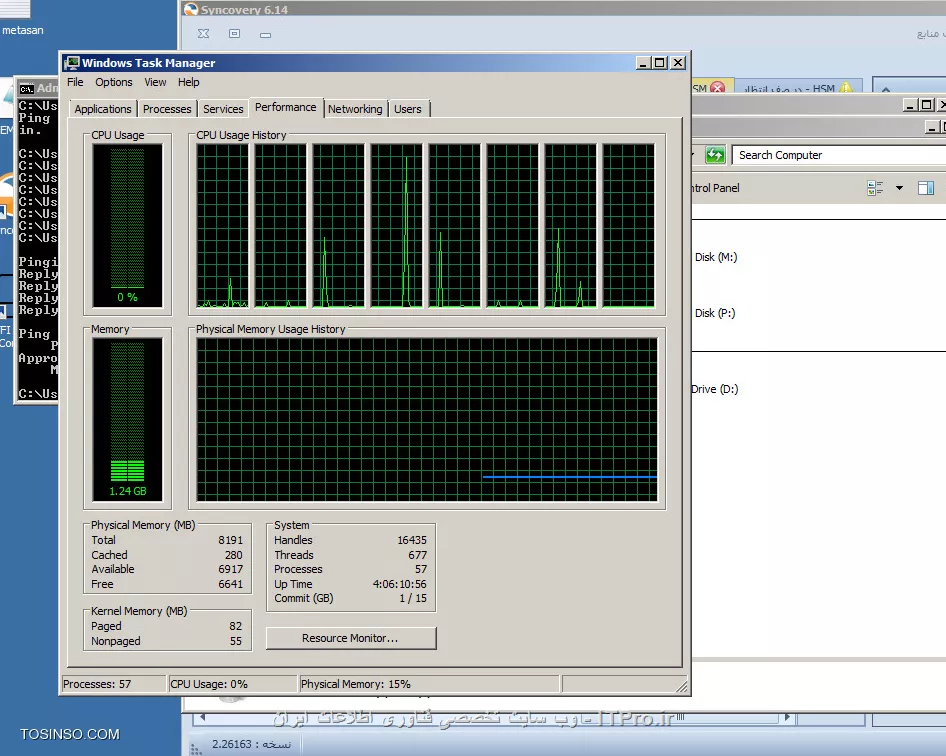Open the View menu in Task Manager
Screen dimensions: 946x756
(x=155, y=82)
